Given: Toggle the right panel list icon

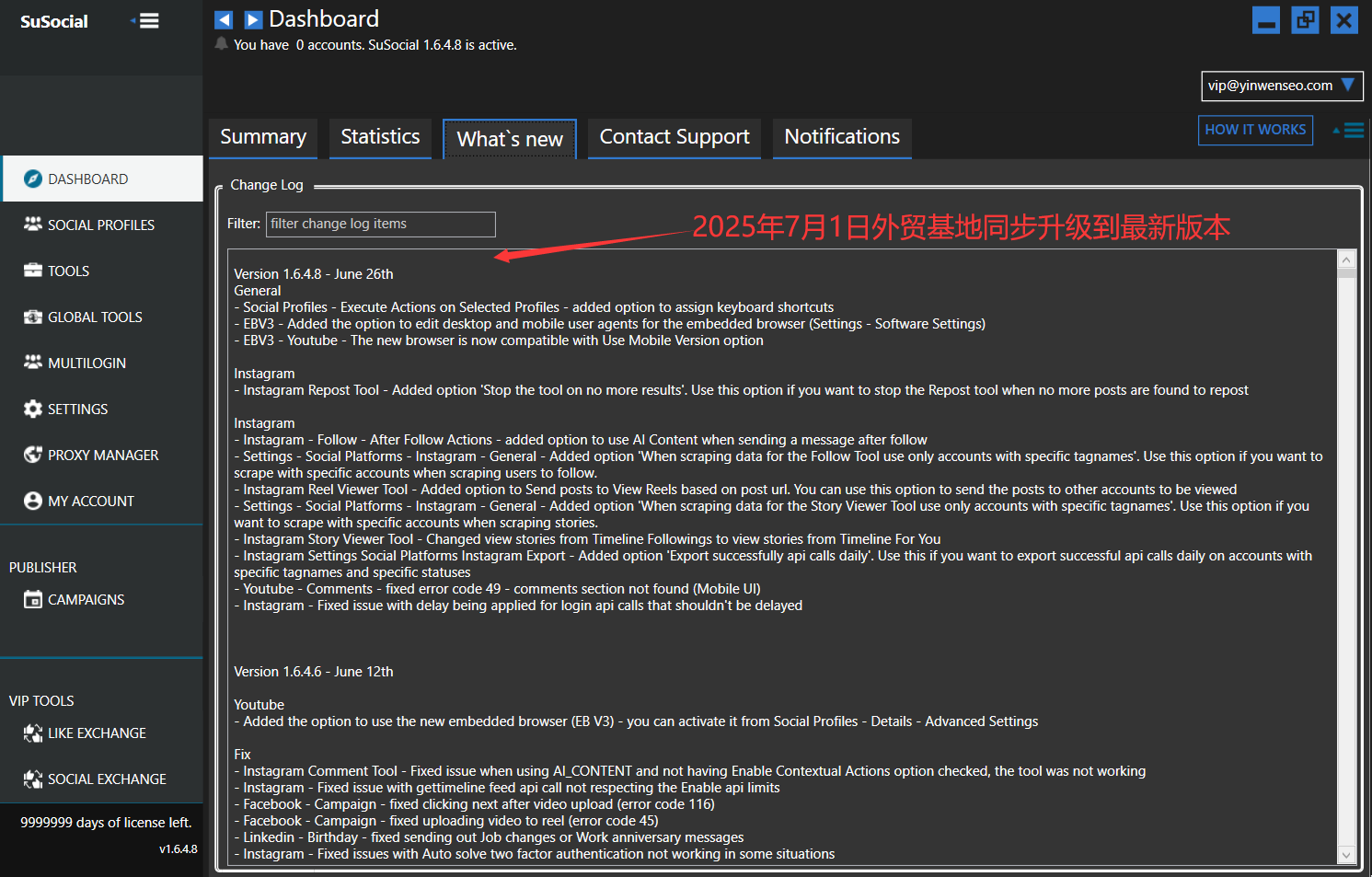Looking at the screenshot, I should (x=1349, y=131).
